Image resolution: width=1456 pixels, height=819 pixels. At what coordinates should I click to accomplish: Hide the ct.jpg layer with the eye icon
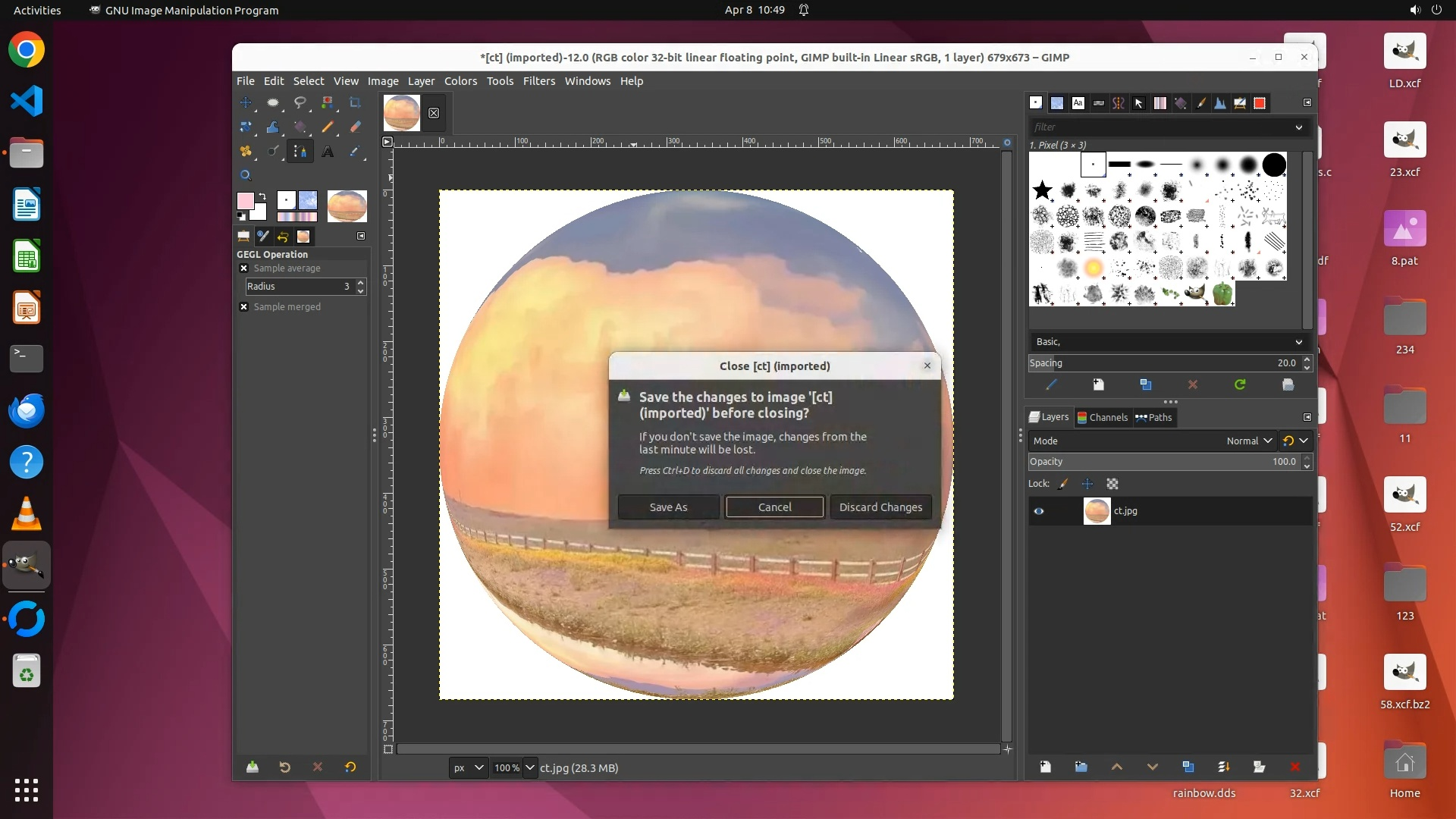[1039, 511]
